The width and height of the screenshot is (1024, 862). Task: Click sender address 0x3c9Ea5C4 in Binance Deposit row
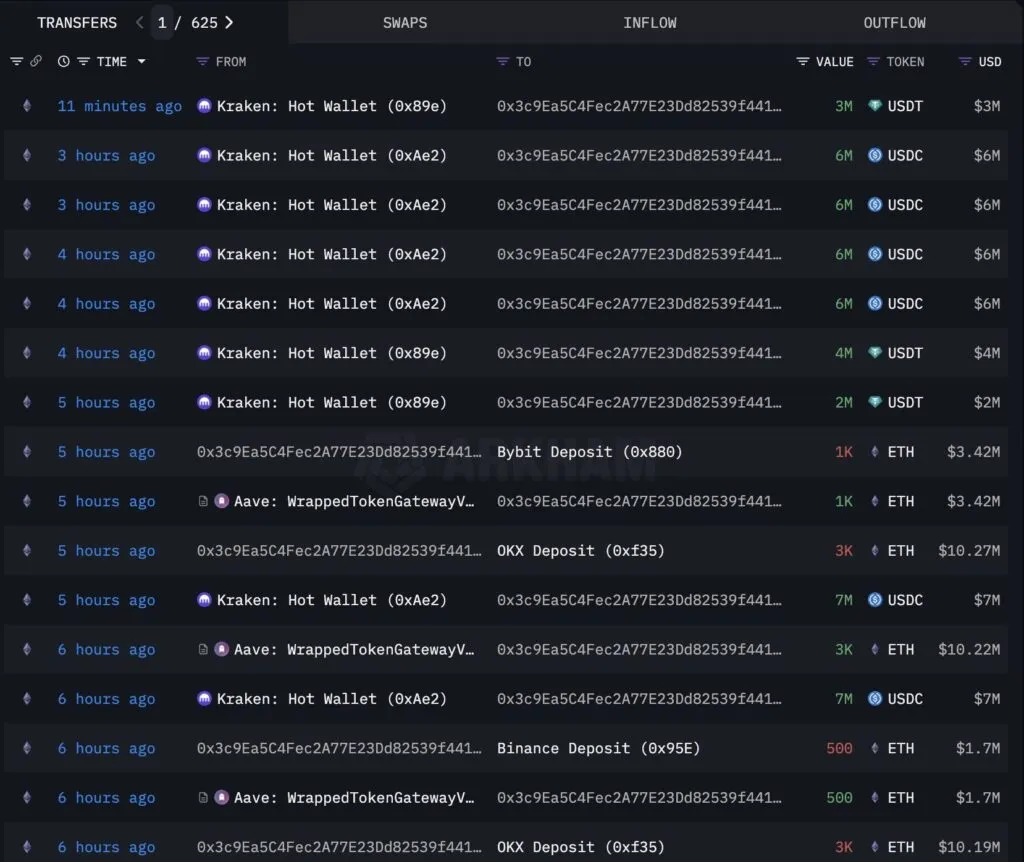[x=339, y=748]
